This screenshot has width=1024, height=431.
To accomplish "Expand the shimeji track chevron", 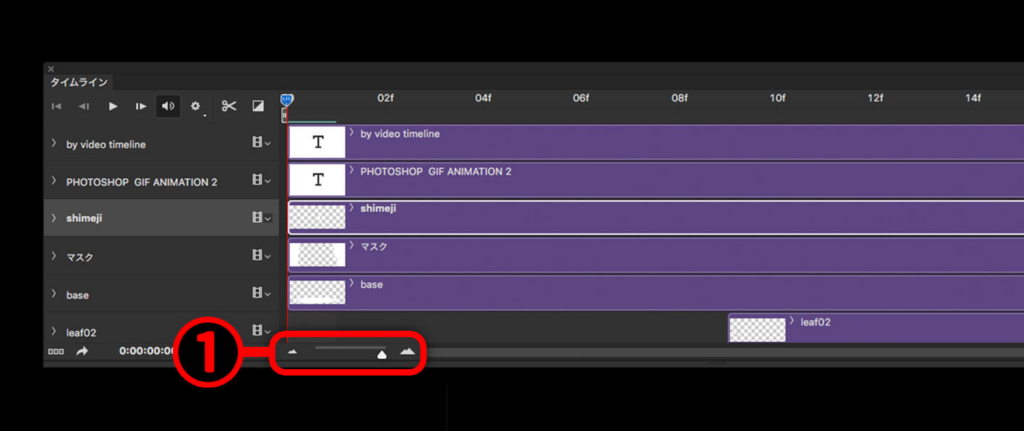I will tap(54, 217).
